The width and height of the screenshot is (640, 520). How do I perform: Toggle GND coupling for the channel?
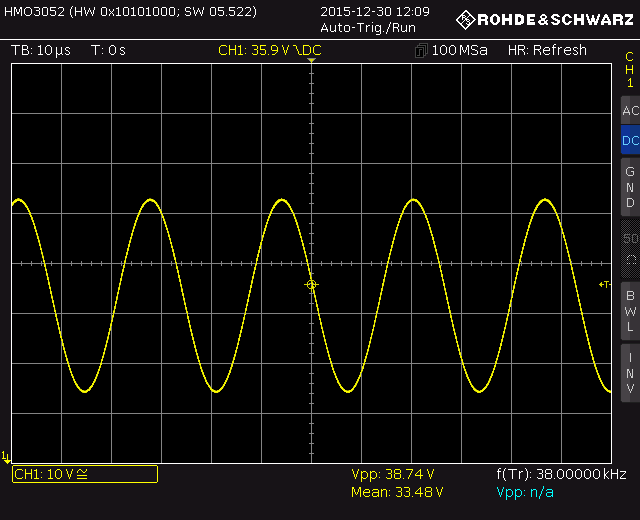pyautogui.click(x=629, y=187)
